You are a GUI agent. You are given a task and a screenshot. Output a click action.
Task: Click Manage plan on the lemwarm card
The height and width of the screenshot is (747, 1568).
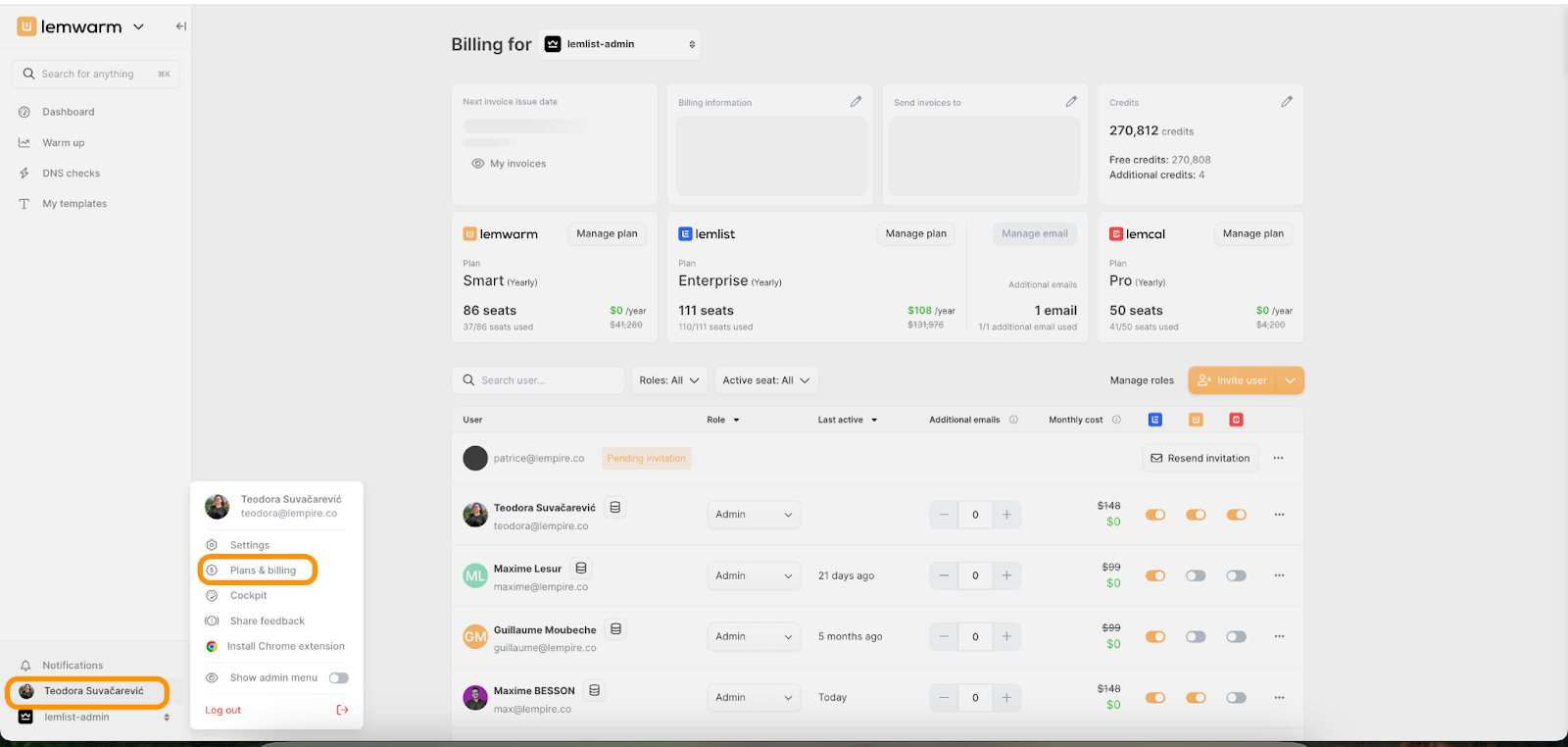pyautogui.click(x=607, y=234)
